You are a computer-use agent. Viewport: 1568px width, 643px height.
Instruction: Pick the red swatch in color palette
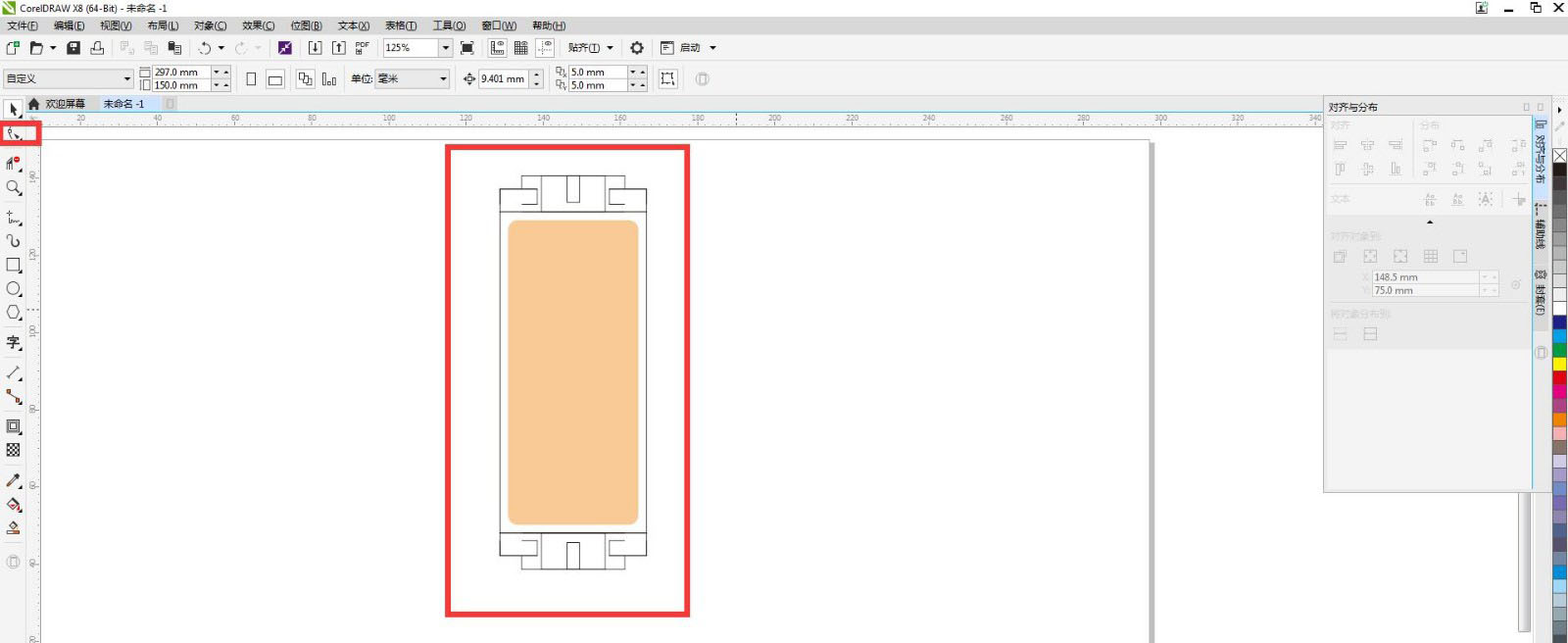point(1559,378)
